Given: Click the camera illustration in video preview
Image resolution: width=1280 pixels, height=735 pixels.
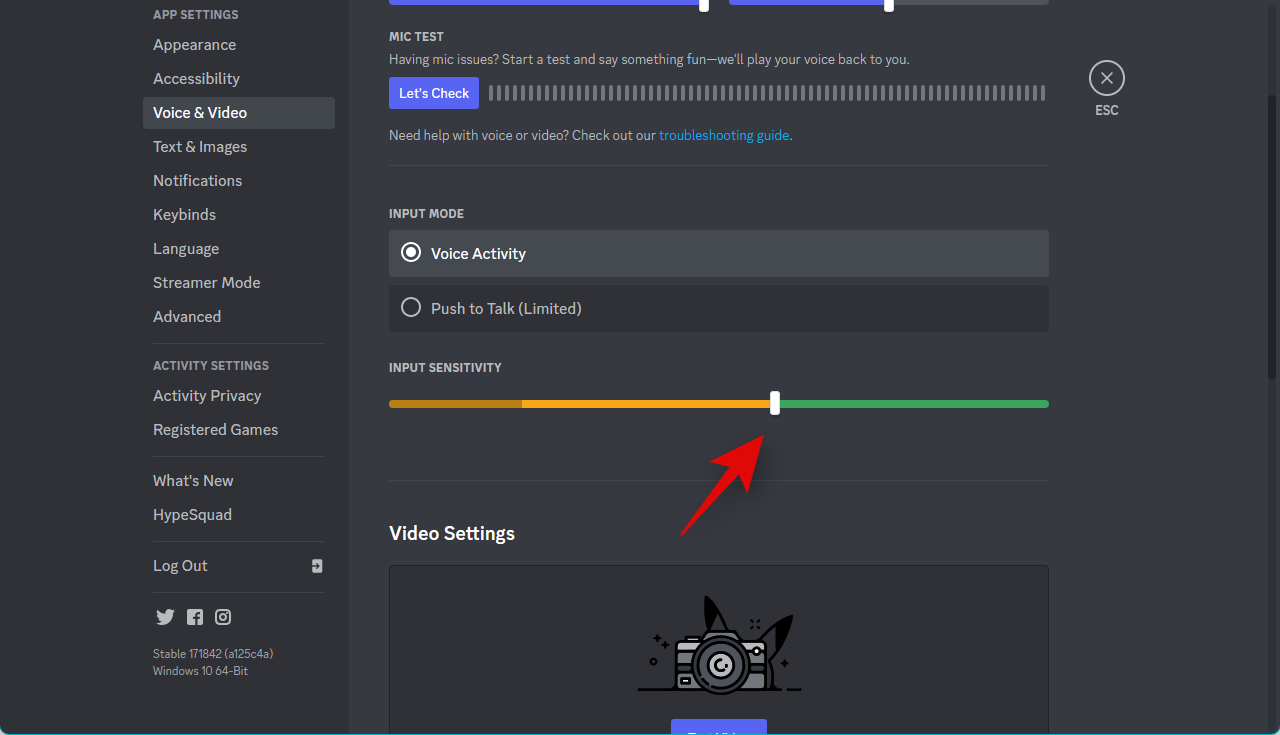Looking at the screenshot, I should pyautogui.click(x=718, y=648).
